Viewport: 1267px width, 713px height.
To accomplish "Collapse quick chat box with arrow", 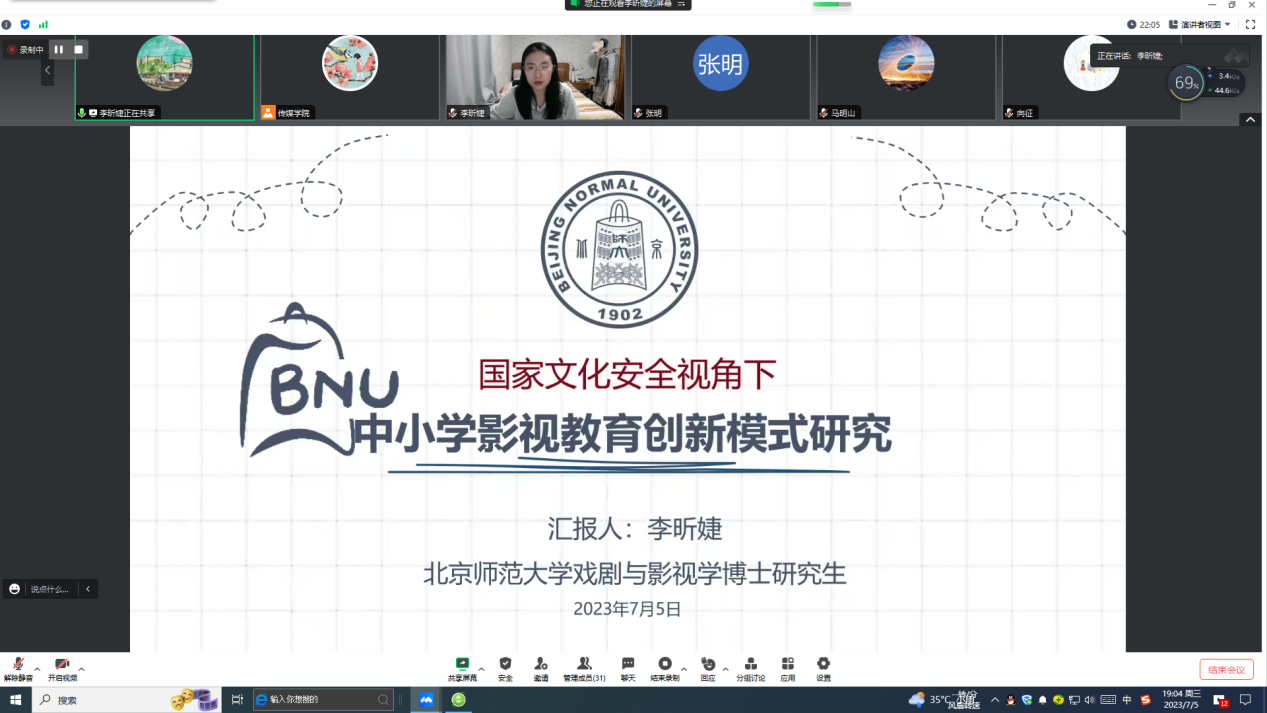I will point(88,589).
